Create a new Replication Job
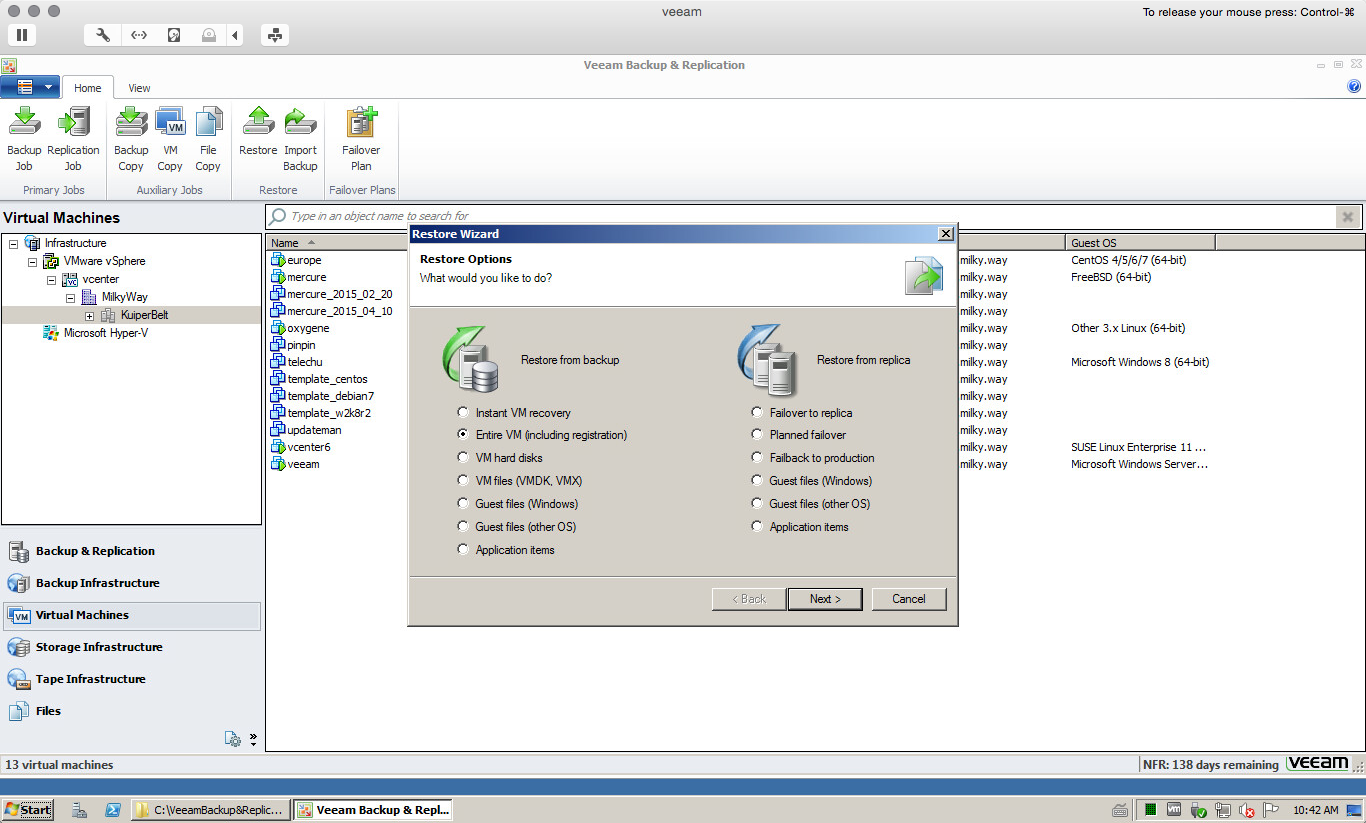 tap(73, 139)
